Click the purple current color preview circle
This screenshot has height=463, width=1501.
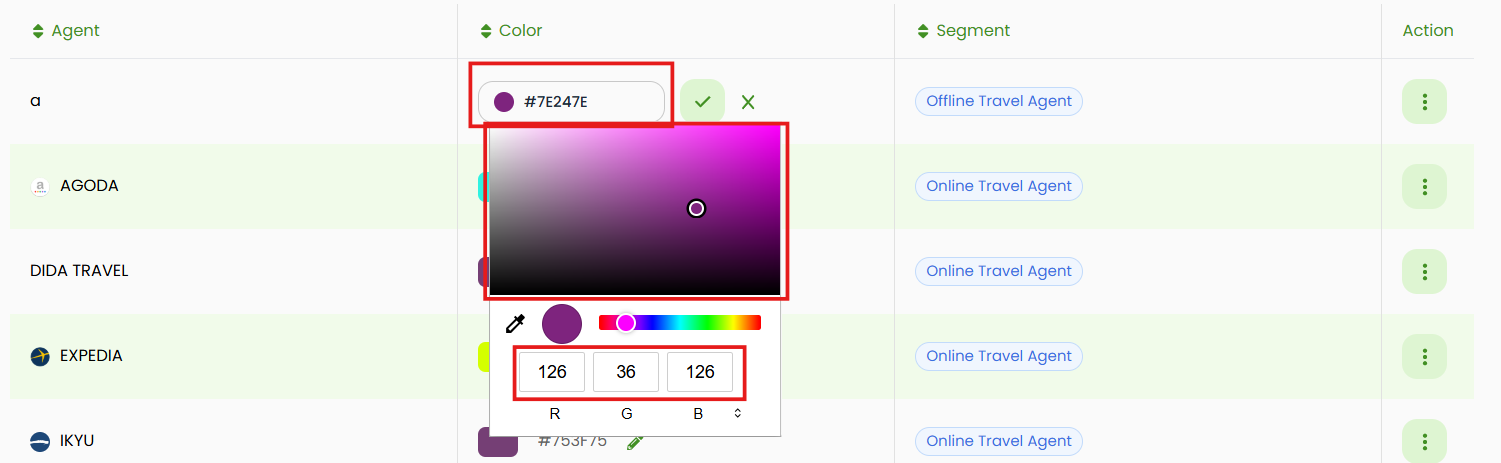562,324
